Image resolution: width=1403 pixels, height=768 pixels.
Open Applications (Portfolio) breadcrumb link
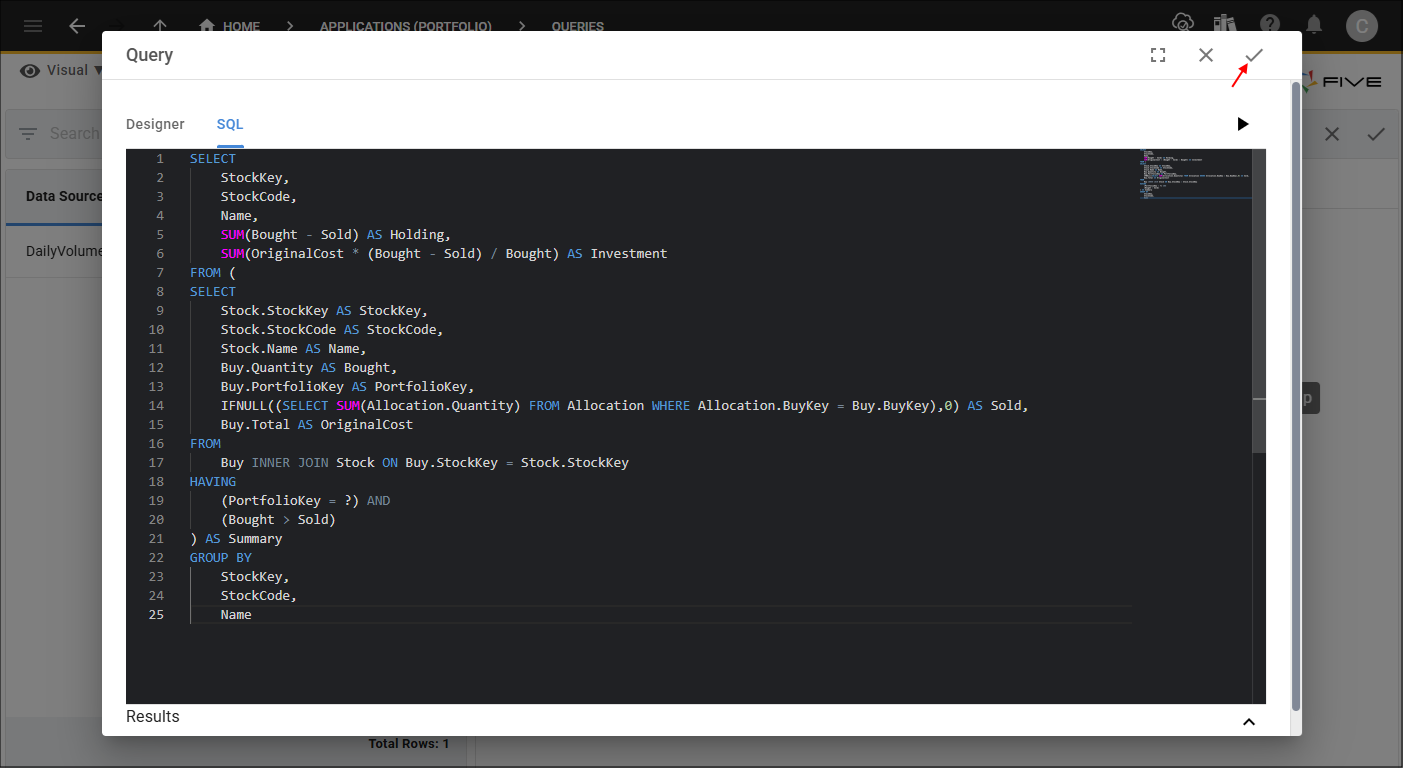(405, 26)
